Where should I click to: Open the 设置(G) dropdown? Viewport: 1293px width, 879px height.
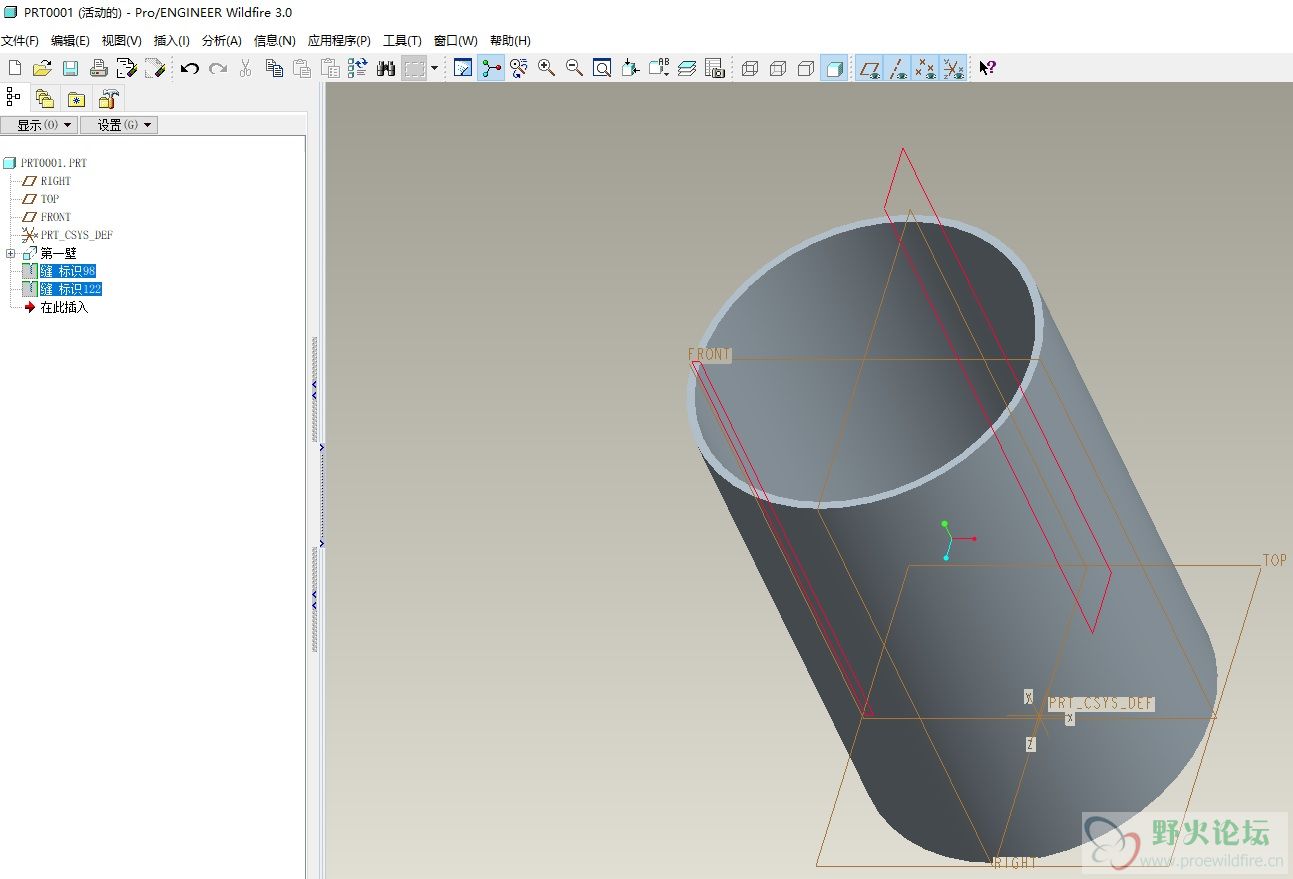click(x=119, y=125)
